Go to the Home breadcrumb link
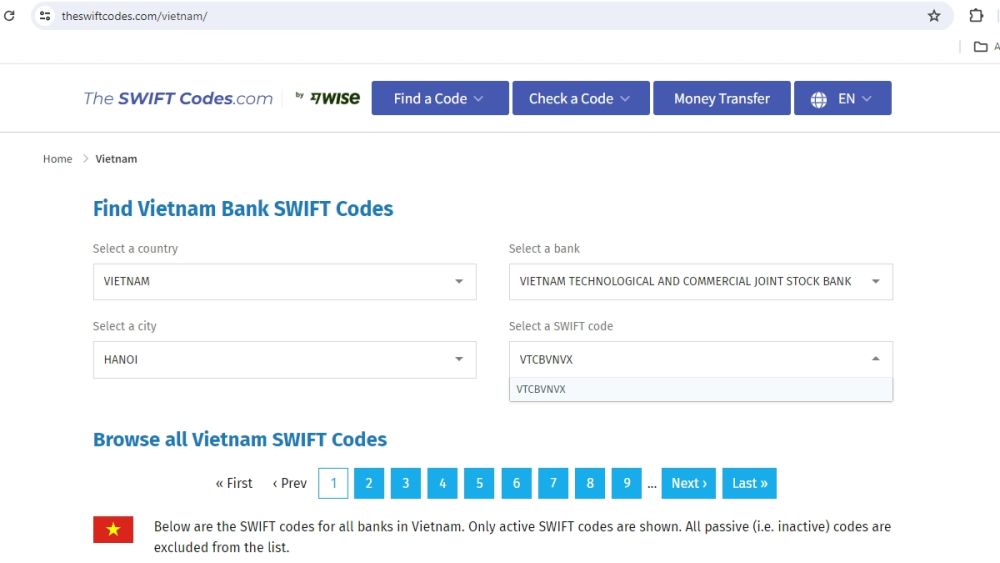 coord(57,159)
